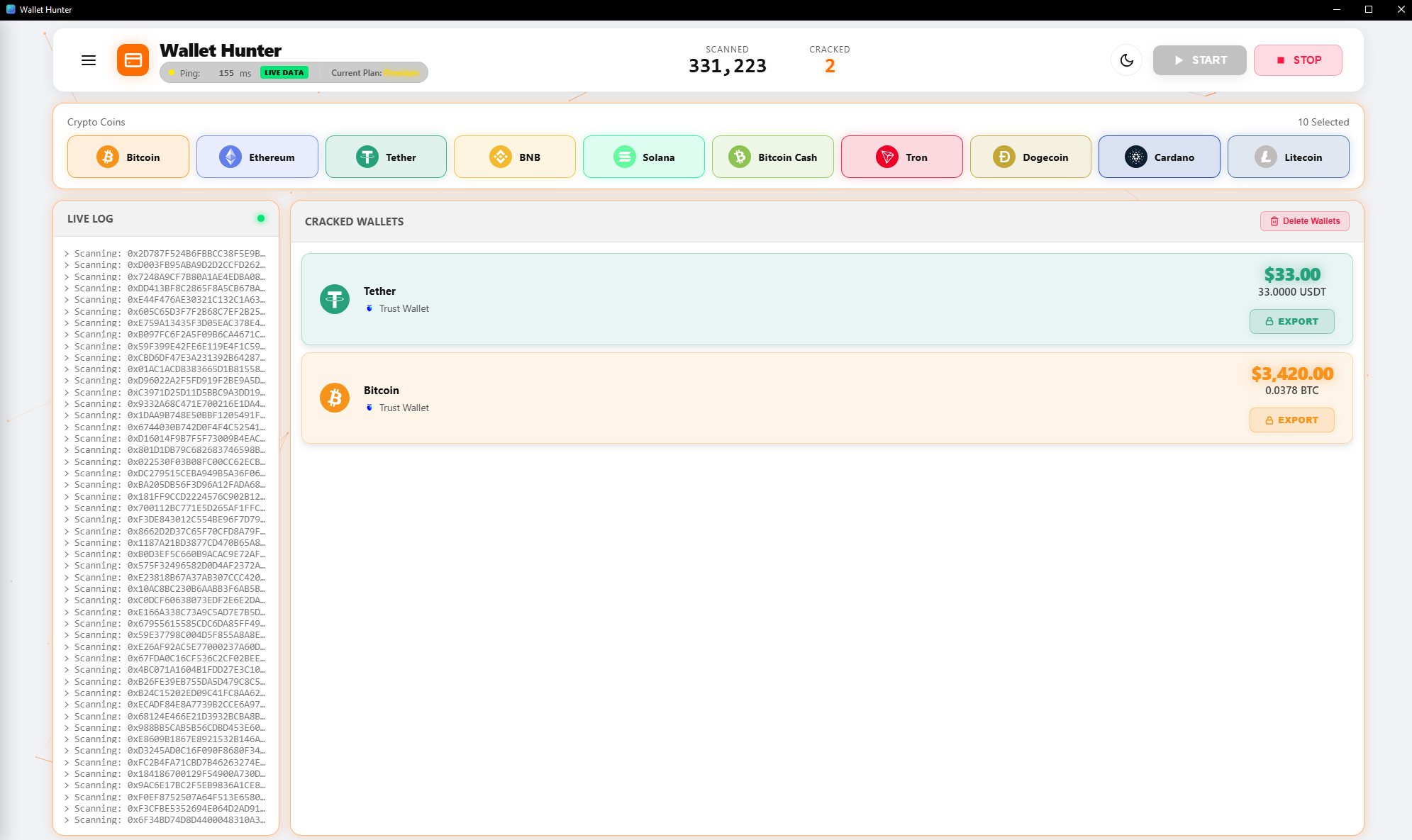Click the Cardano coin icon
Screen dimensions: 1412x840
click(1136, 157)
